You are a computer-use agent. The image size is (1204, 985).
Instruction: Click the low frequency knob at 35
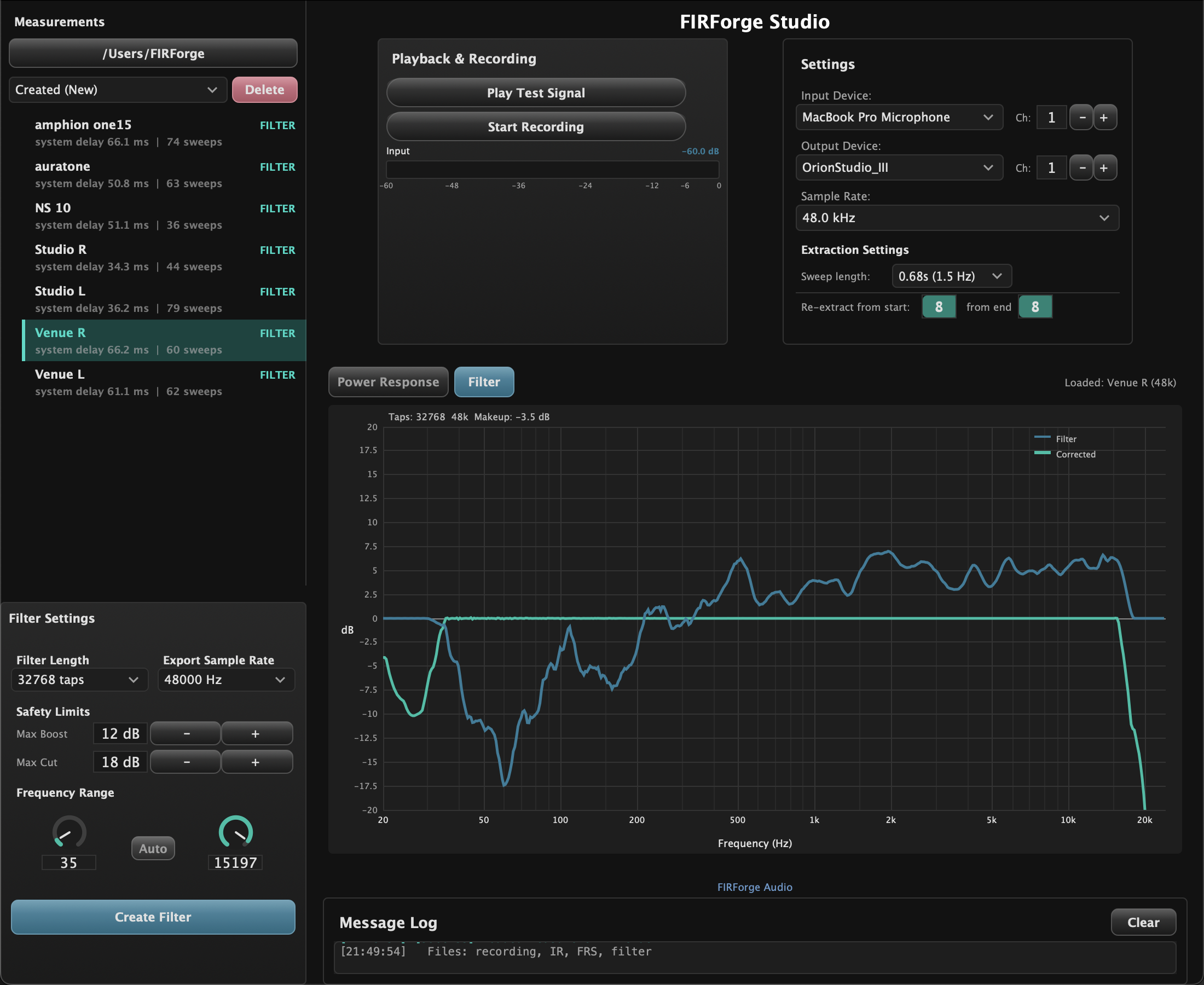(x=69, y=832)
